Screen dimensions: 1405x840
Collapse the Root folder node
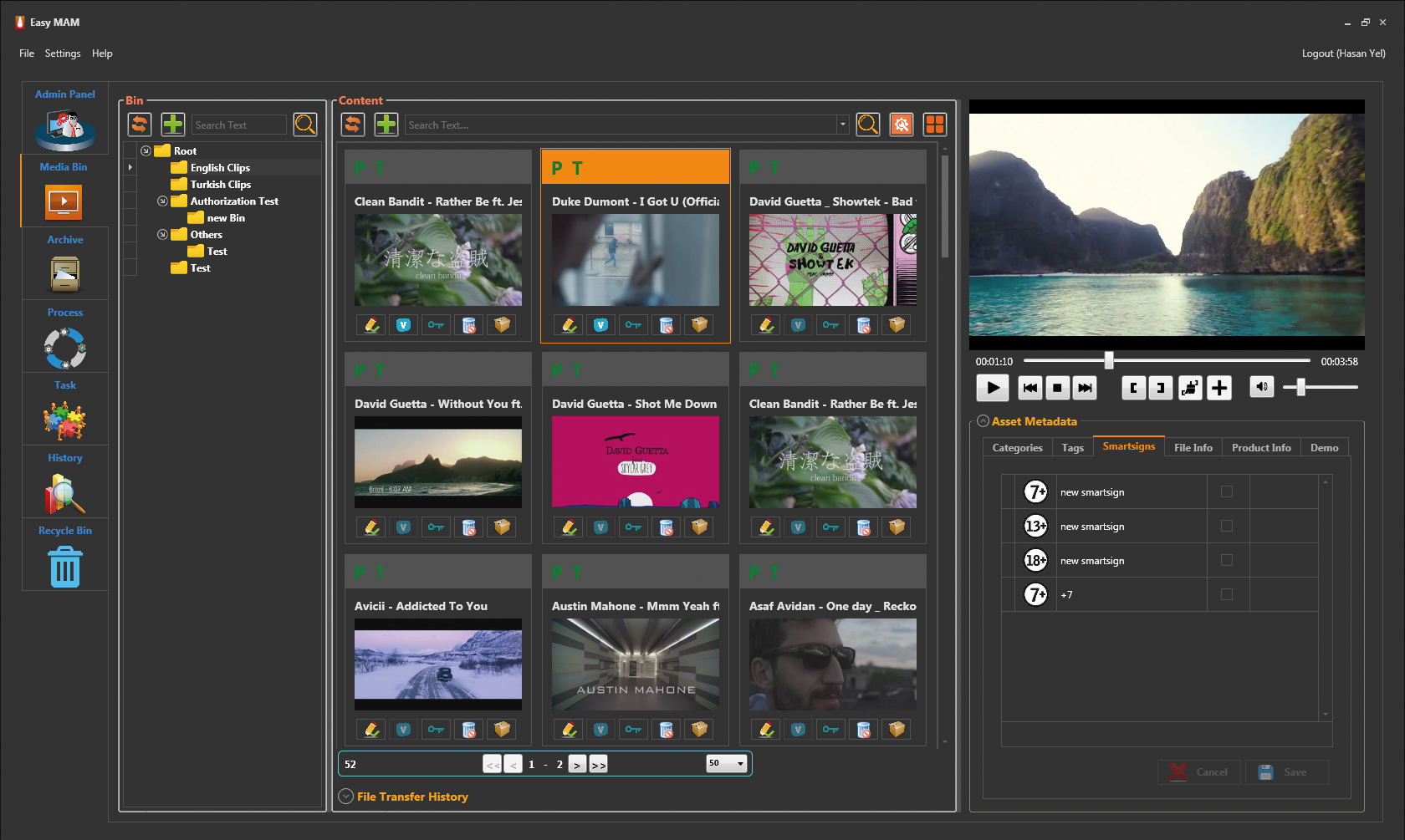click(146, 151)
